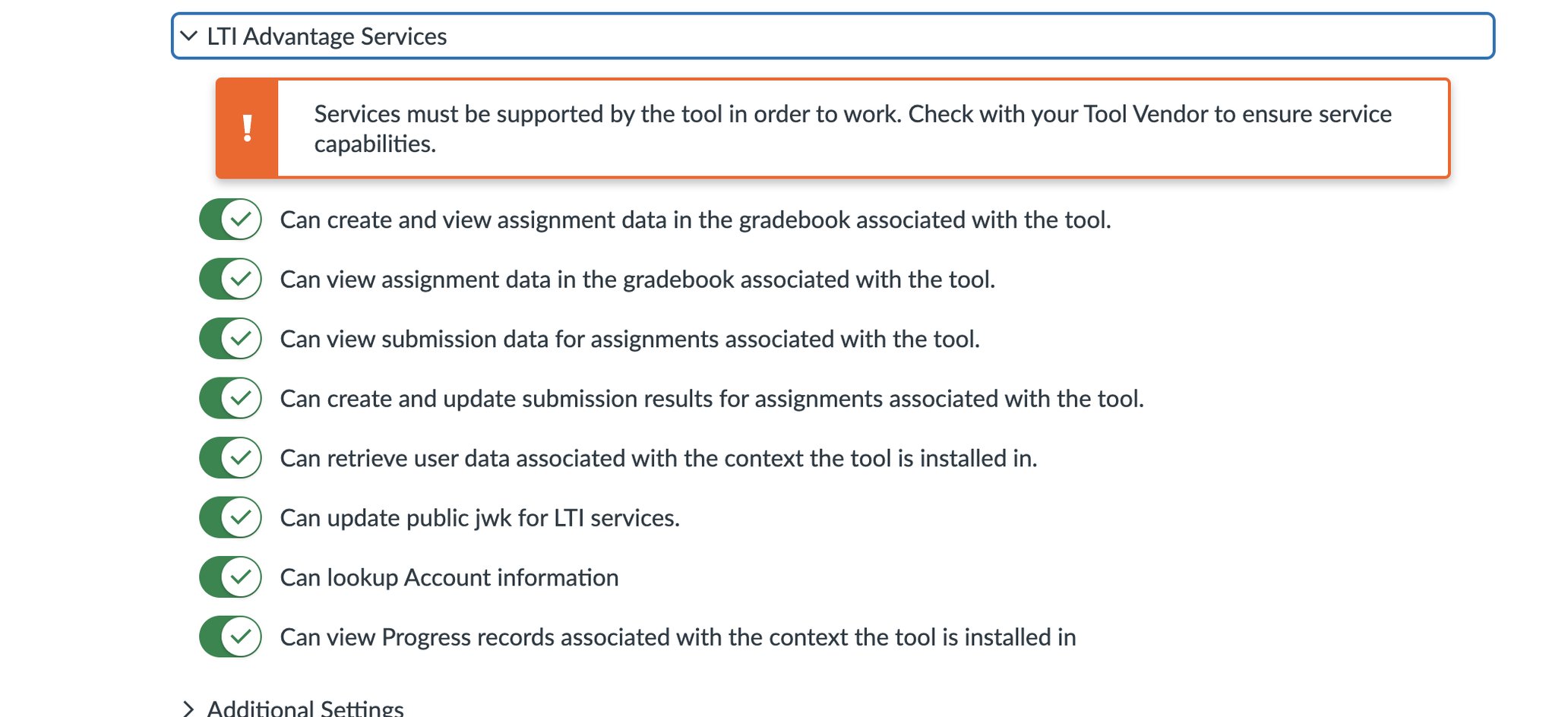Click the orange warning exclamation icon
Viewport: 1568px width, 717px height.
(x=247, y=128)
